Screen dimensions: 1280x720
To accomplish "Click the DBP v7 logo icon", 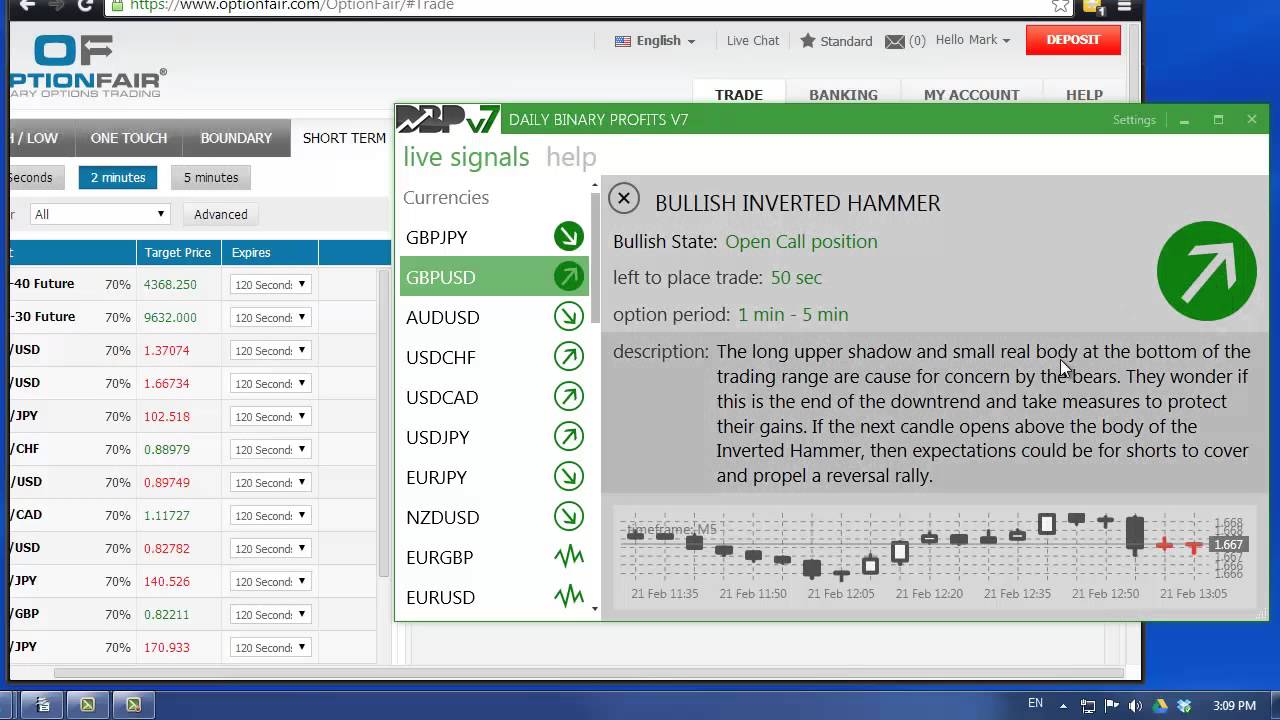I will tap(449, 119).
